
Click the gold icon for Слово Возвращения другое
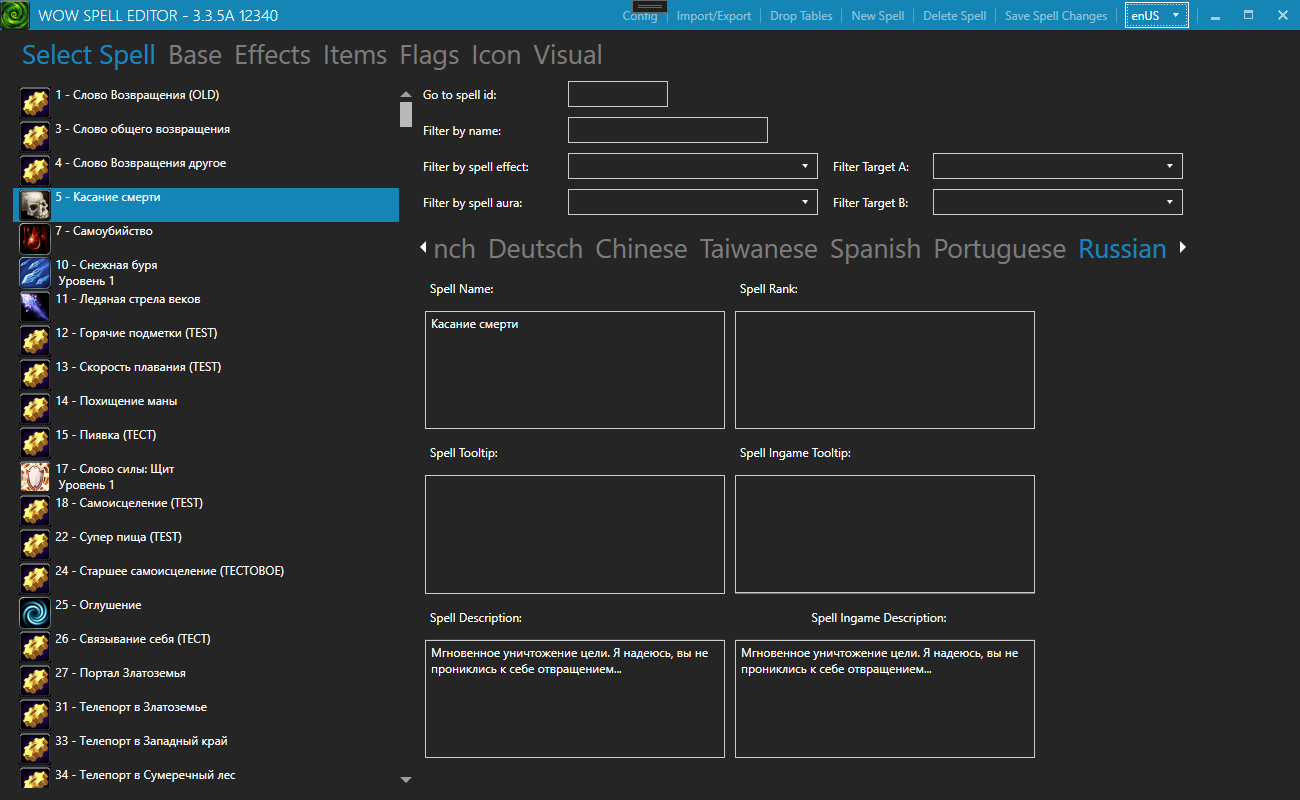pos(35,171)
